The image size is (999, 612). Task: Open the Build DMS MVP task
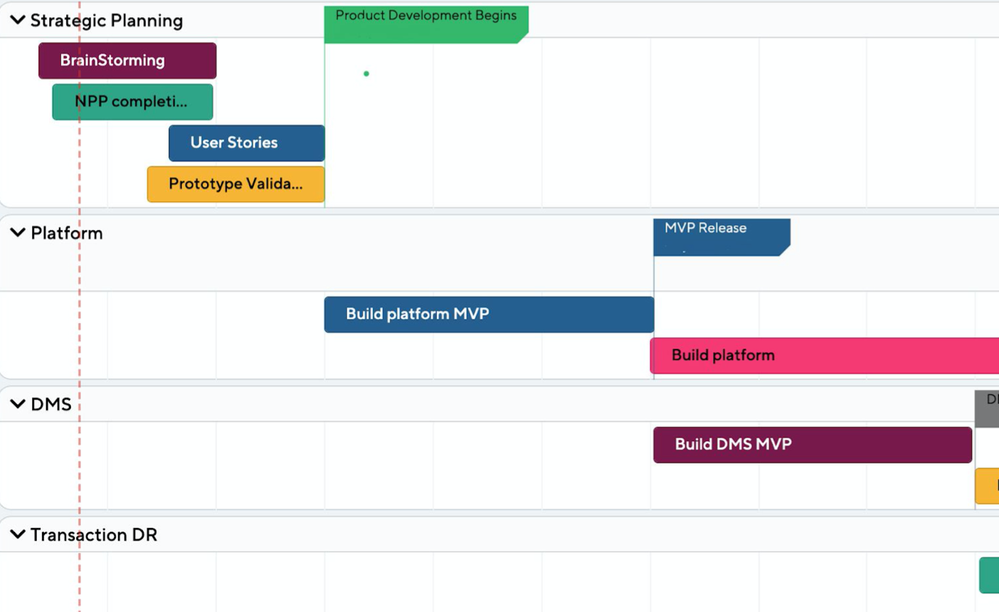pos(812,445)
